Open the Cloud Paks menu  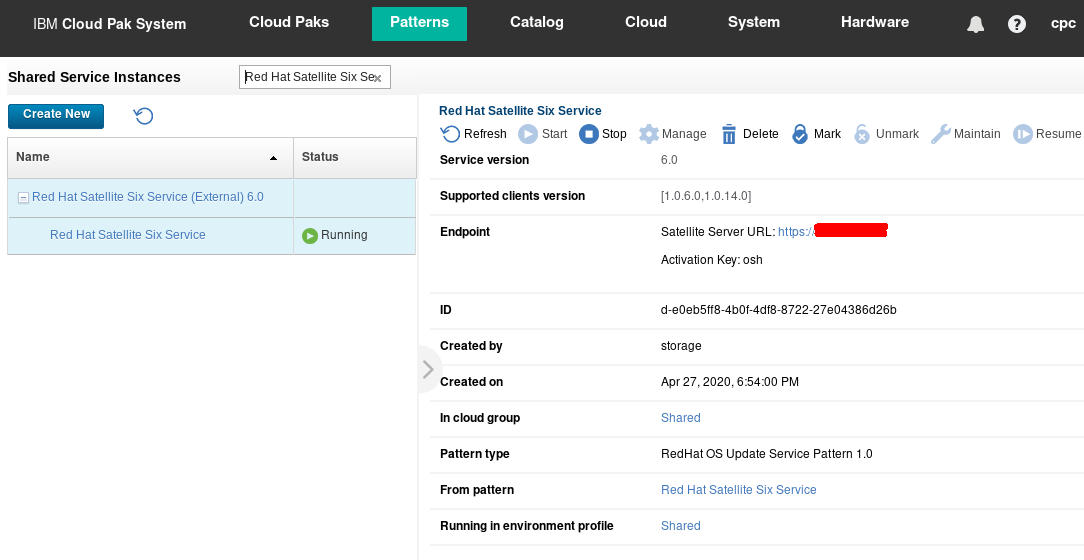coord(289,22)
